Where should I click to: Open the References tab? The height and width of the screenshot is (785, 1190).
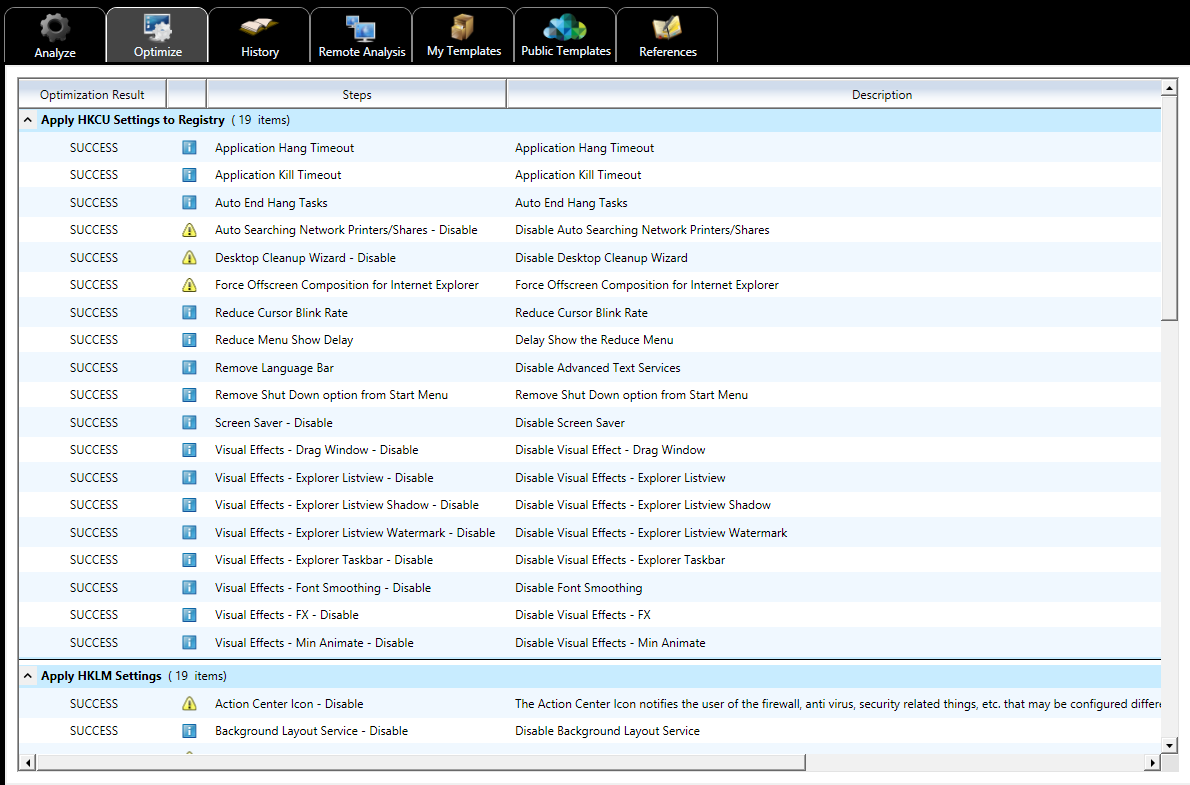[667, 35]
